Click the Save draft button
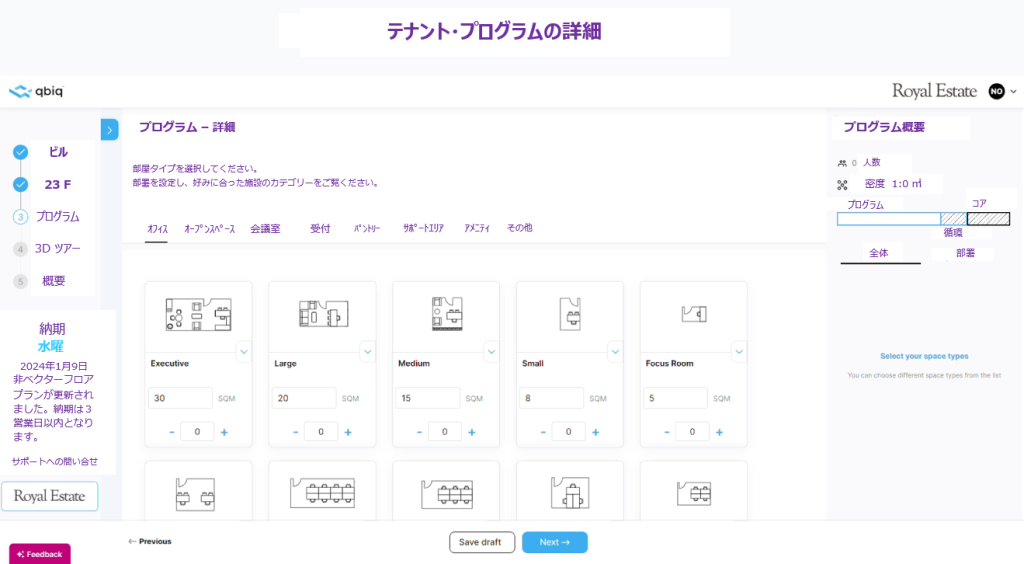1024x564 pixels. [x=482, y=542]
